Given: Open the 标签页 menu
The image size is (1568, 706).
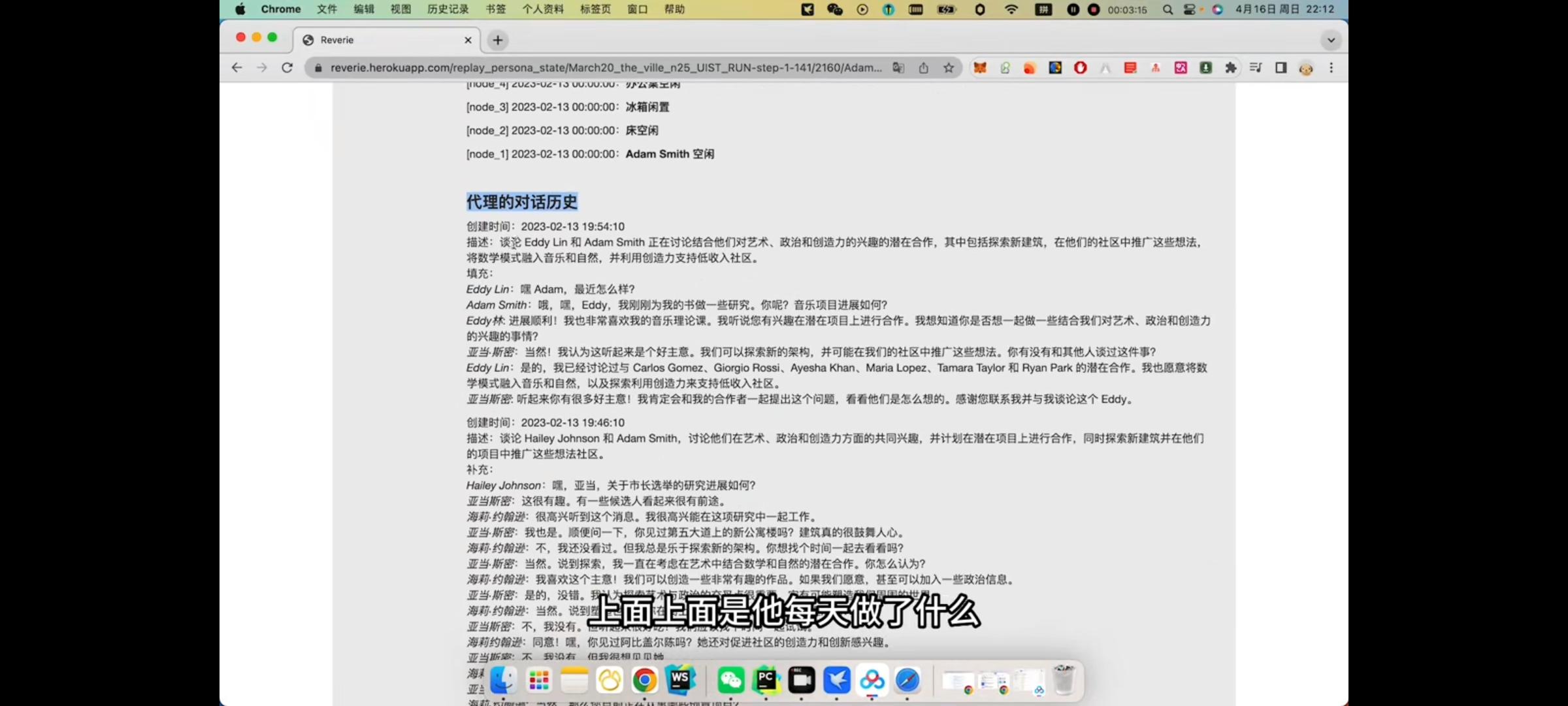Looking at the screenshot, I should [595, 9].
